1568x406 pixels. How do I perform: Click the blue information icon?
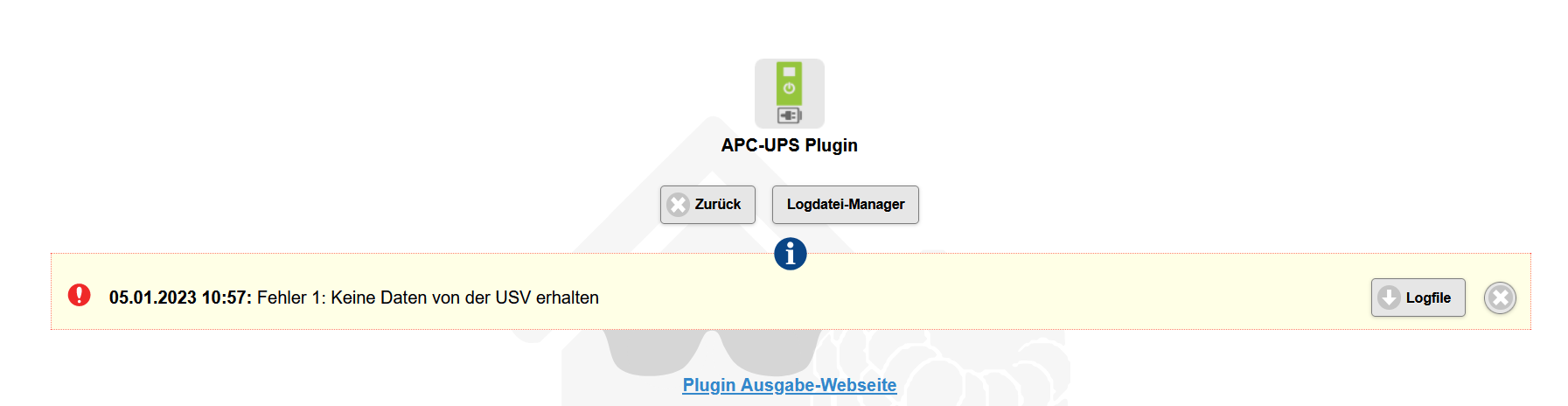pyautogui.click(x=790, y=254)
